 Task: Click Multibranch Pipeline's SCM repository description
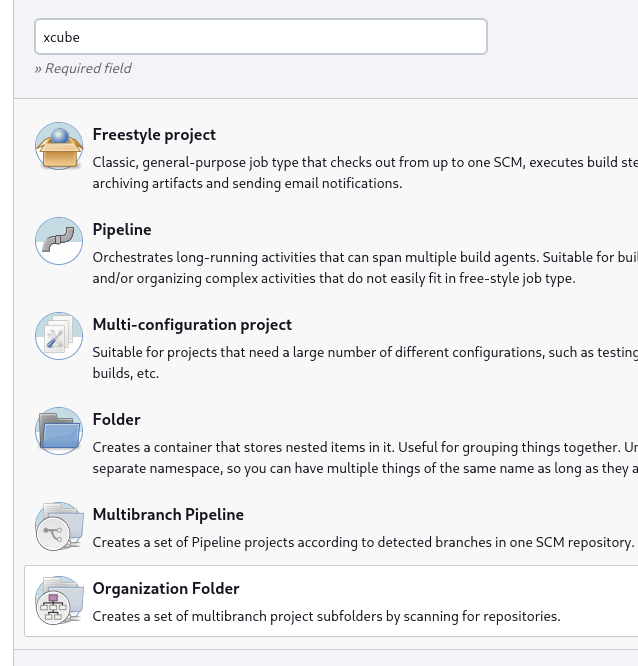(x=364, y=542)
